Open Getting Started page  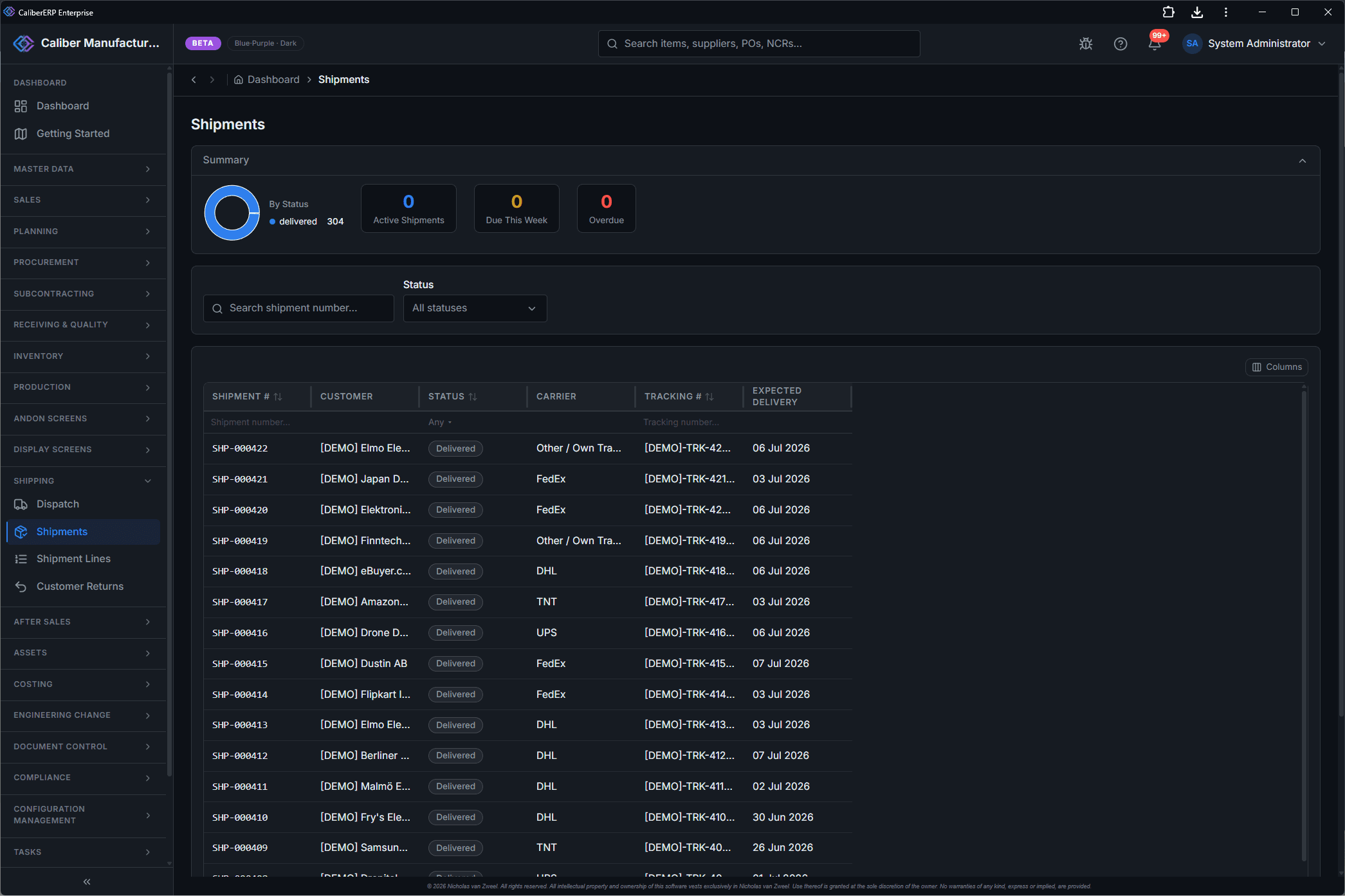pos(83,134)
